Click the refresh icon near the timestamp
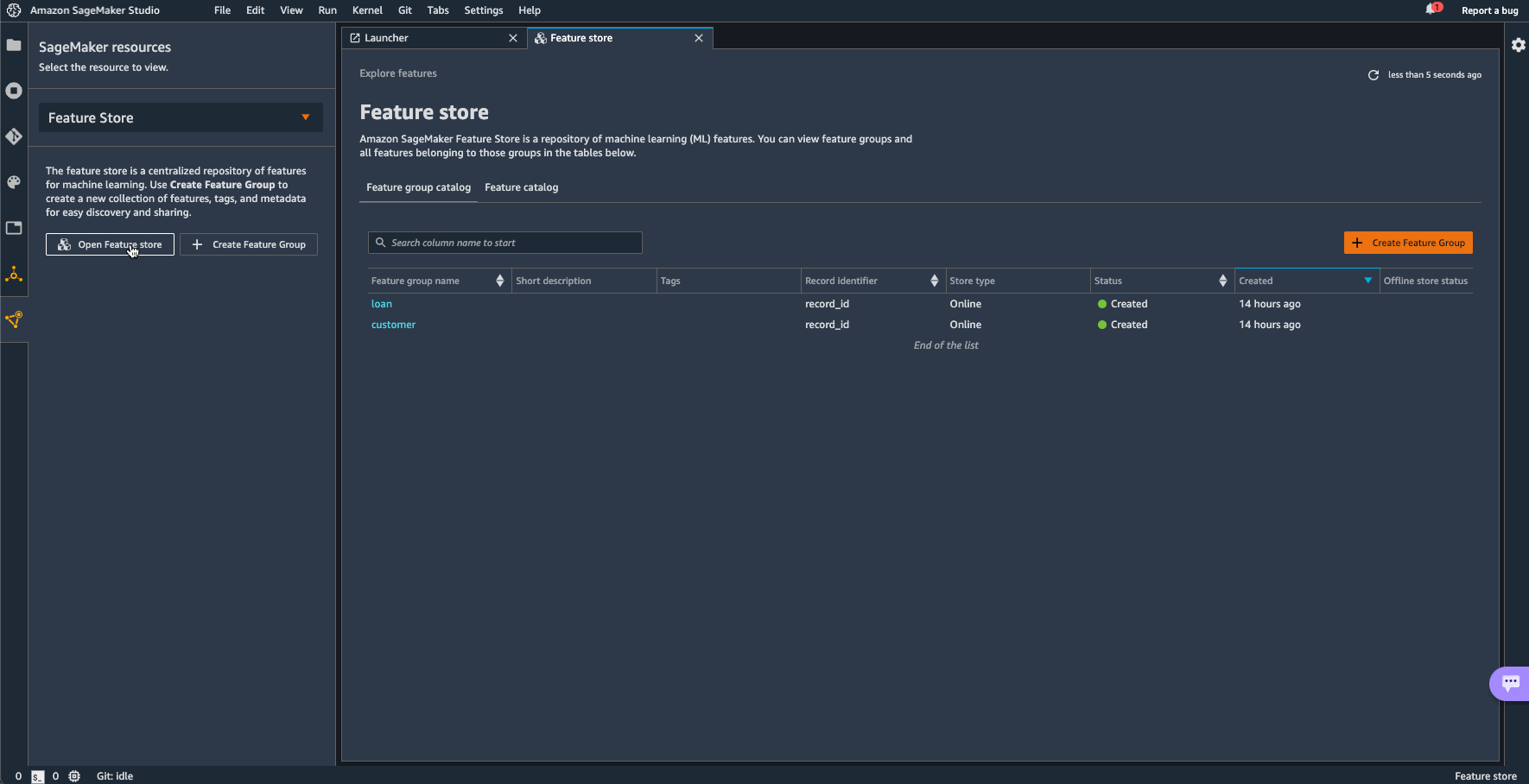 pyautogui.click(x=1374, y=75)
